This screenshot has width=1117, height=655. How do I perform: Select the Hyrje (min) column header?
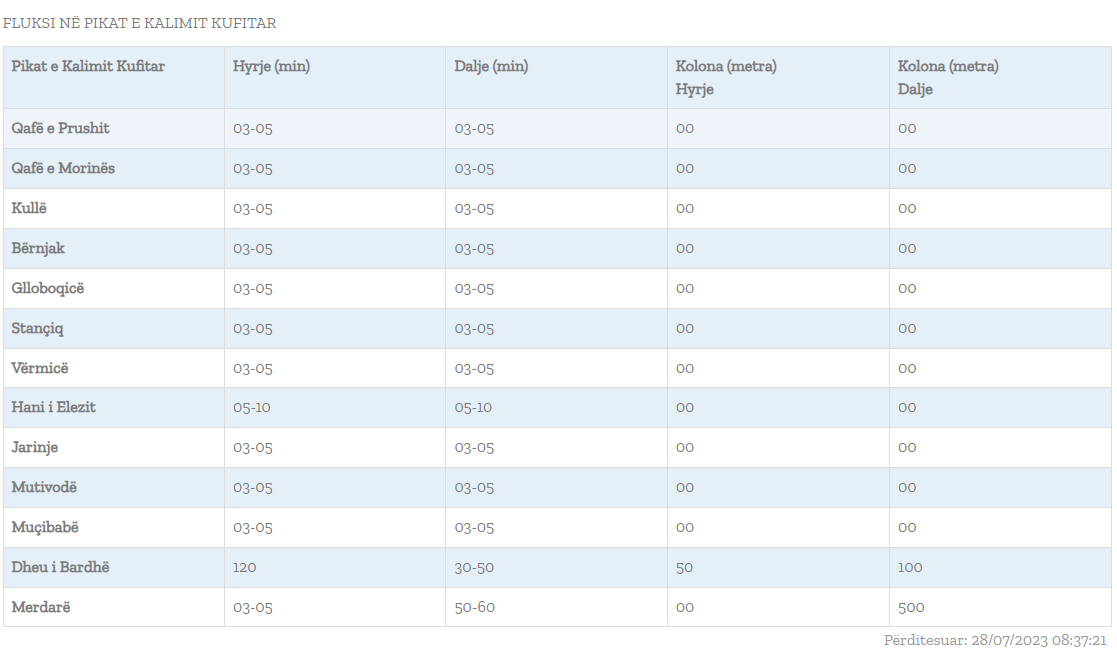271,66
